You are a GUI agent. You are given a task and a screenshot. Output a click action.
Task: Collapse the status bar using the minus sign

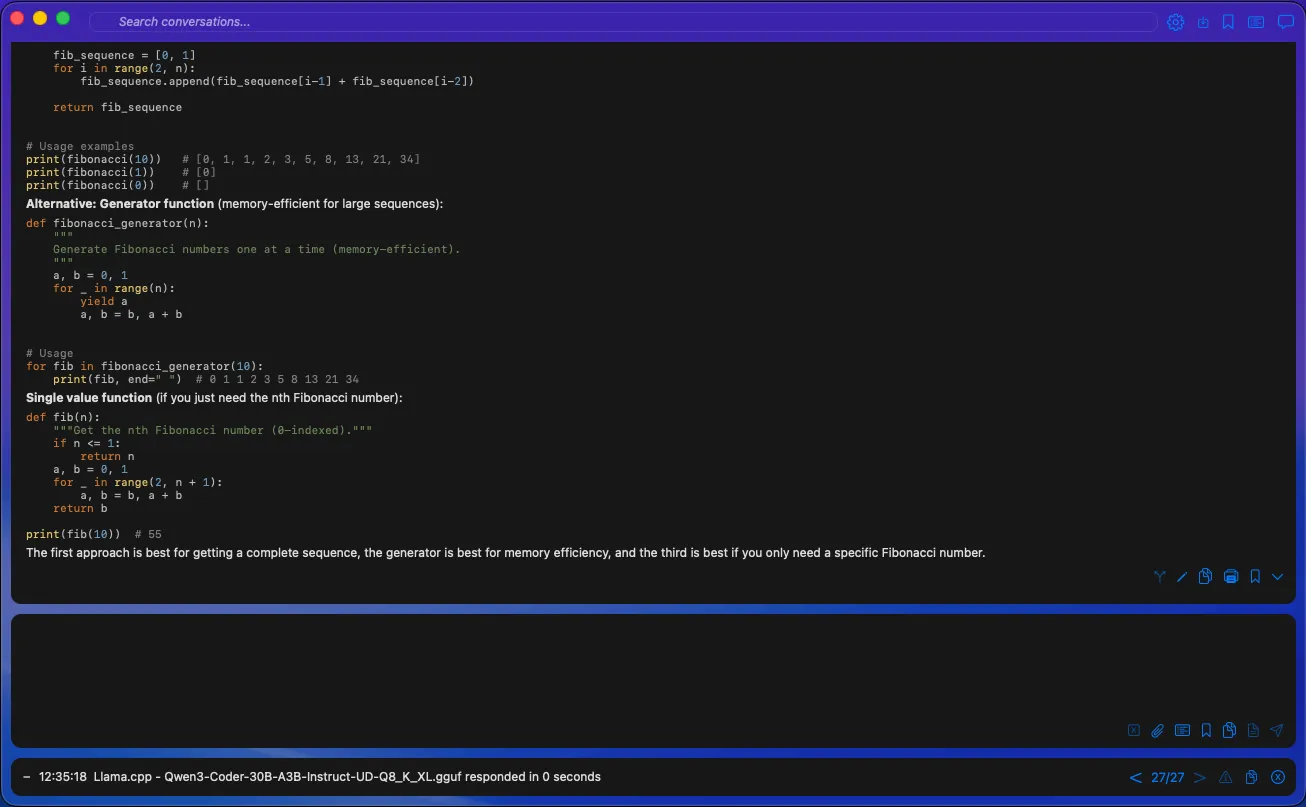click(26, 777)
